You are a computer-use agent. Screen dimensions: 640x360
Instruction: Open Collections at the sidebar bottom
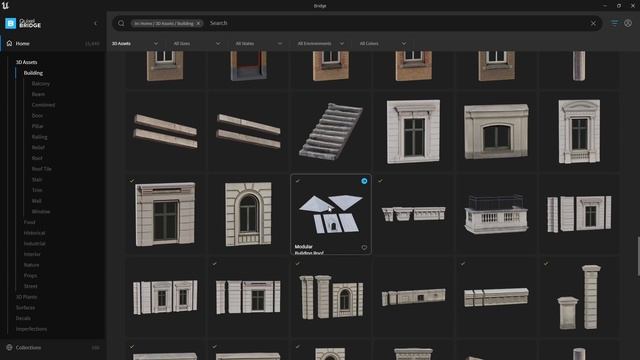coord(28,347)
